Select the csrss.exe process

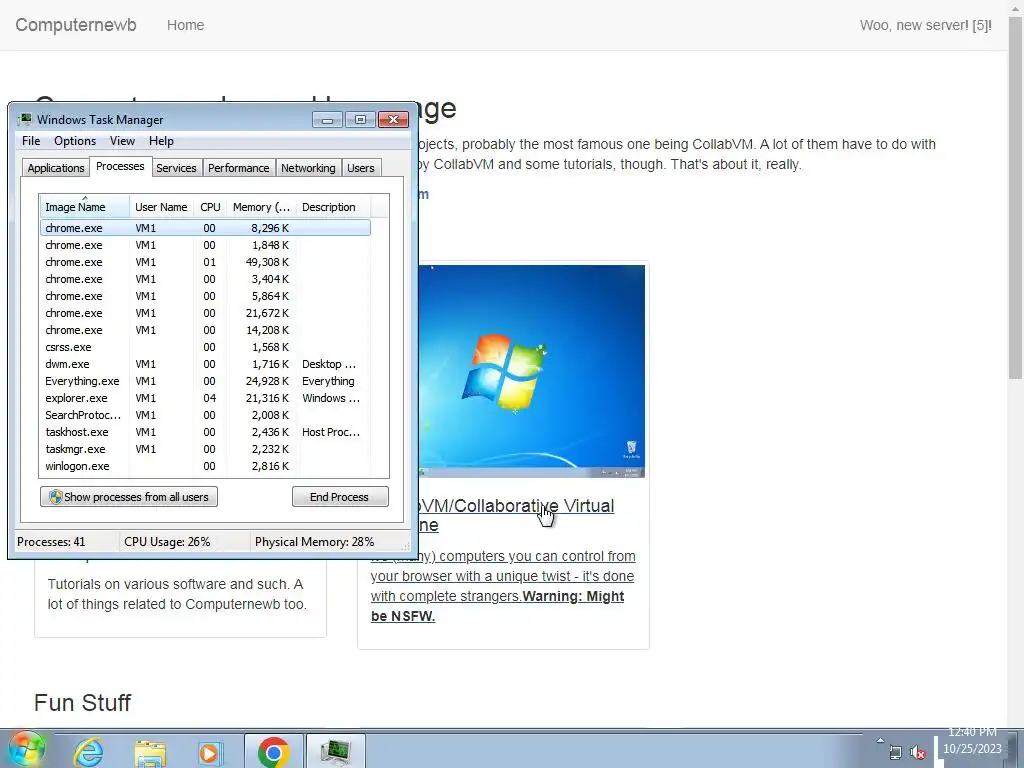pos(205,347)
